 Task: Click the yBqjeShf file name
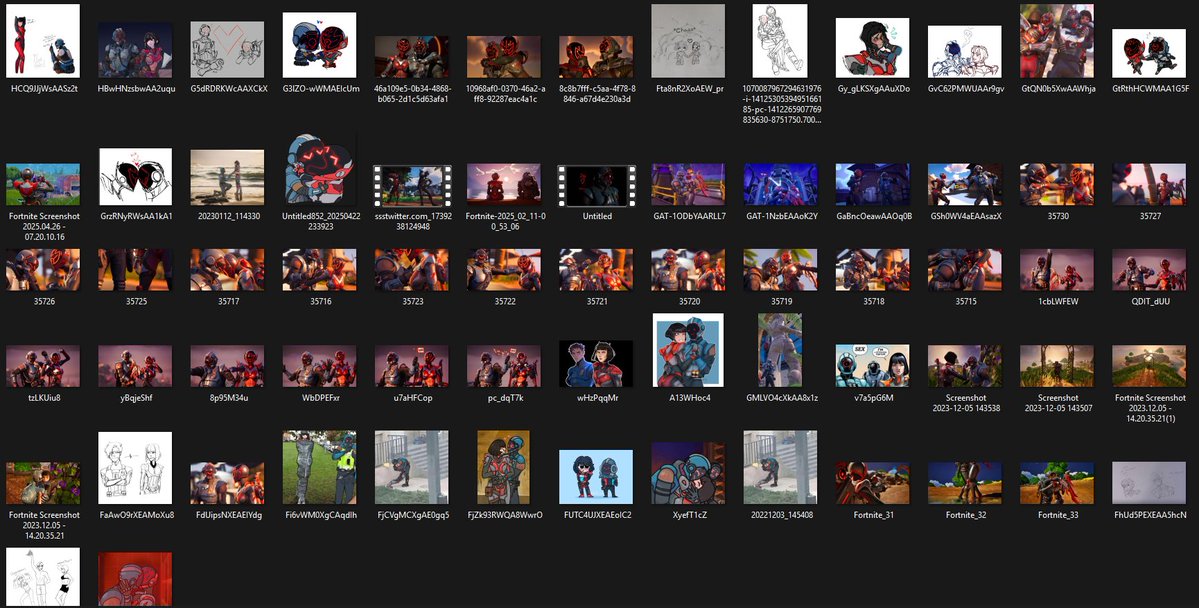coord(135,398)
